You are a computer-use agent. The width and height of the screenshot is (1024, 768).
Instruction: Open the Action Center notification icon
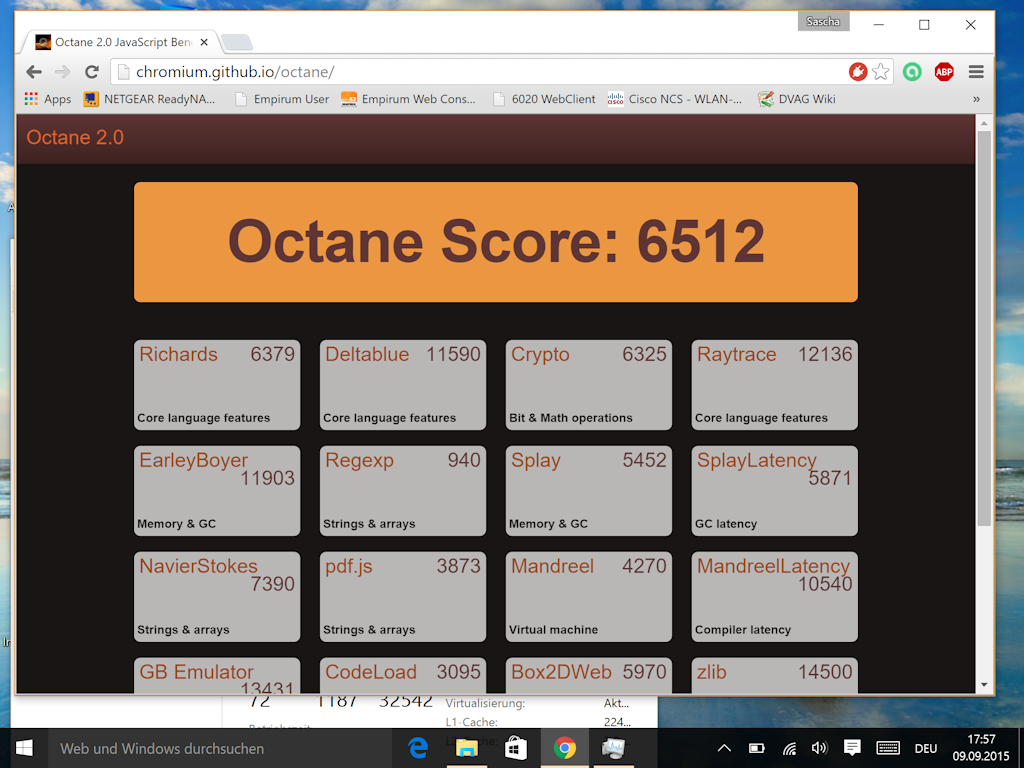pyautogui.click(x=852, y=748)
